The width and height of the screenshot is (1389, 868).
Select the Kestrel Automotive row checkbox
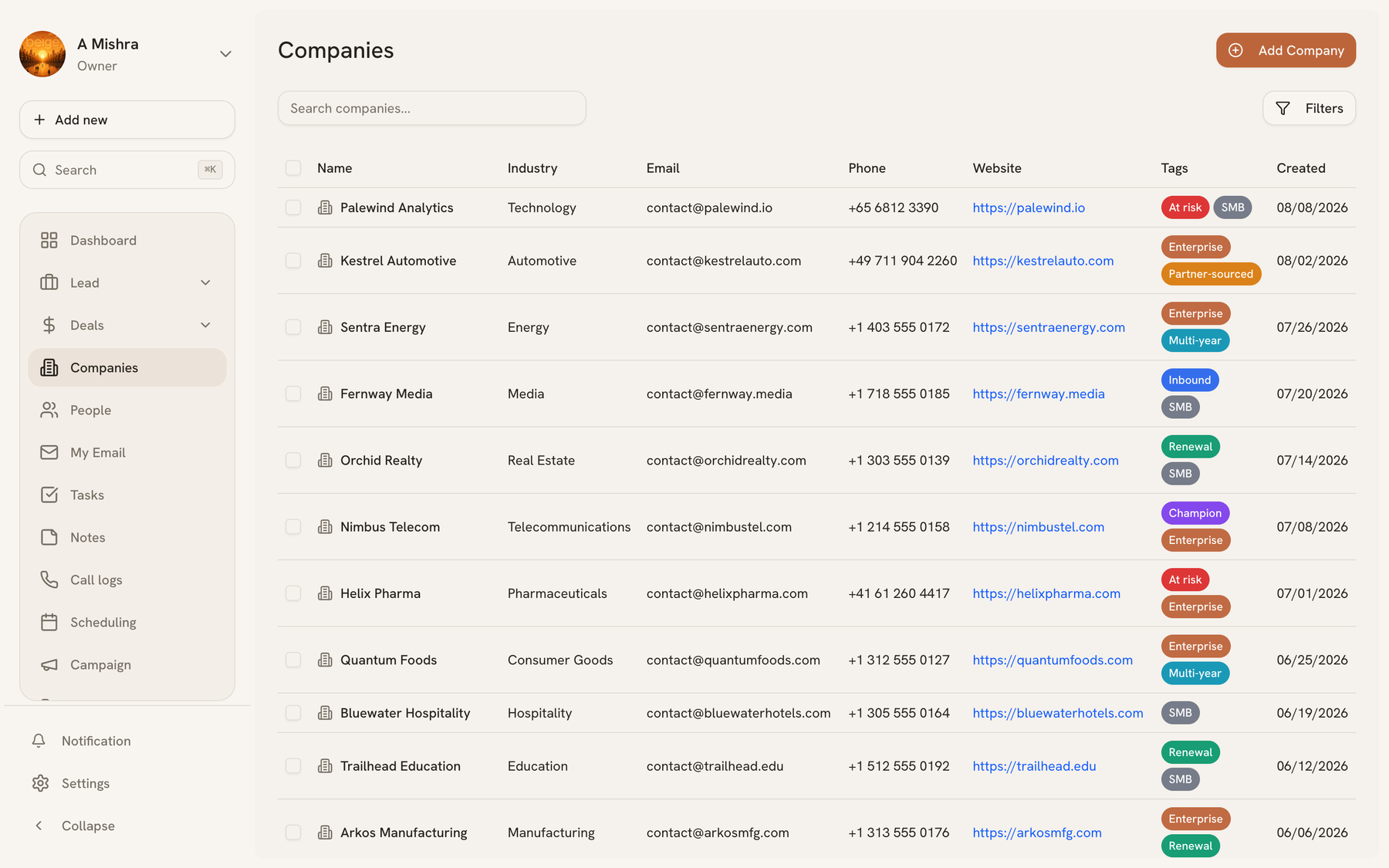(293, 261)
